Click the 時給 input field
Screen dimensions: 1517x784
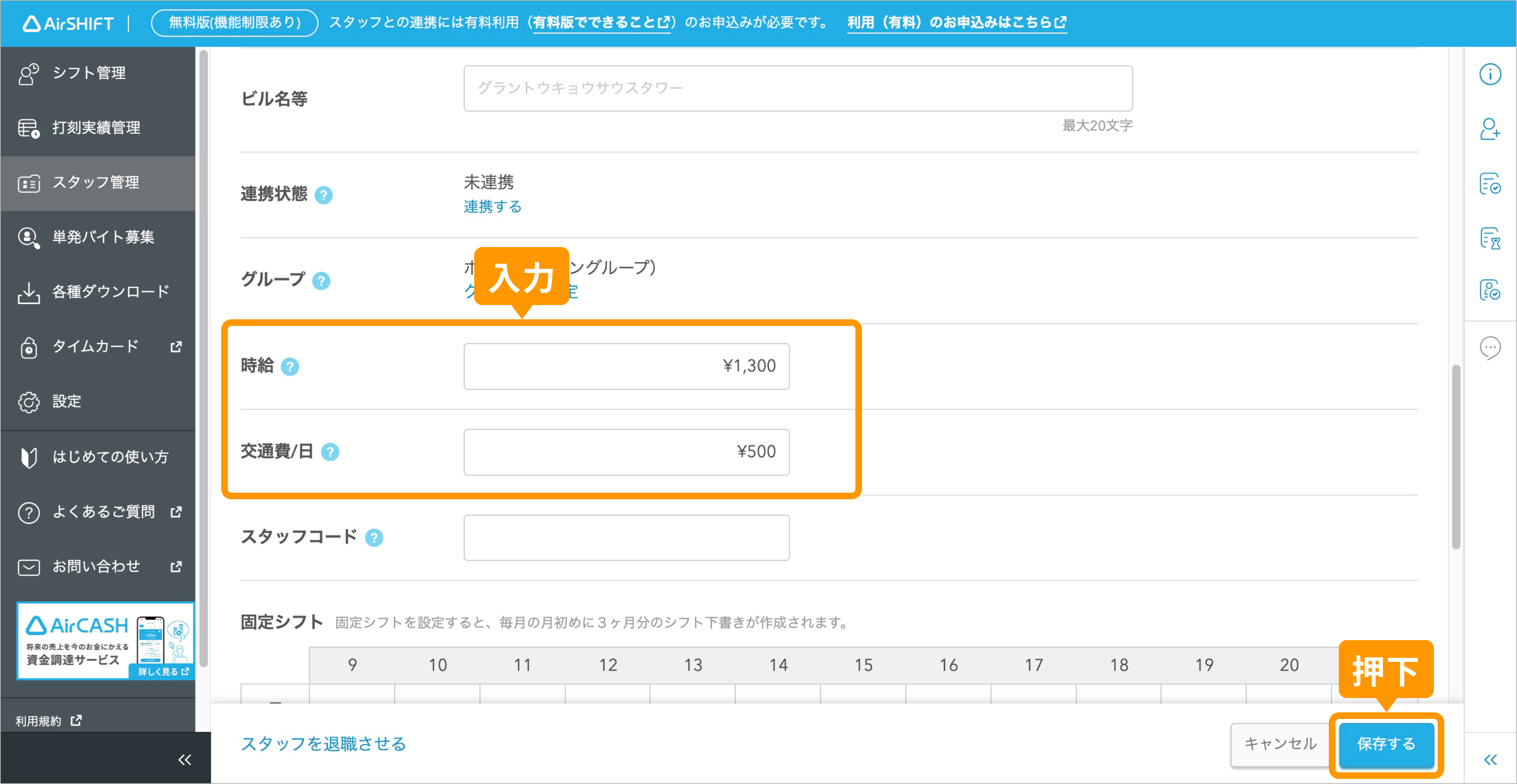click(627, 366)
